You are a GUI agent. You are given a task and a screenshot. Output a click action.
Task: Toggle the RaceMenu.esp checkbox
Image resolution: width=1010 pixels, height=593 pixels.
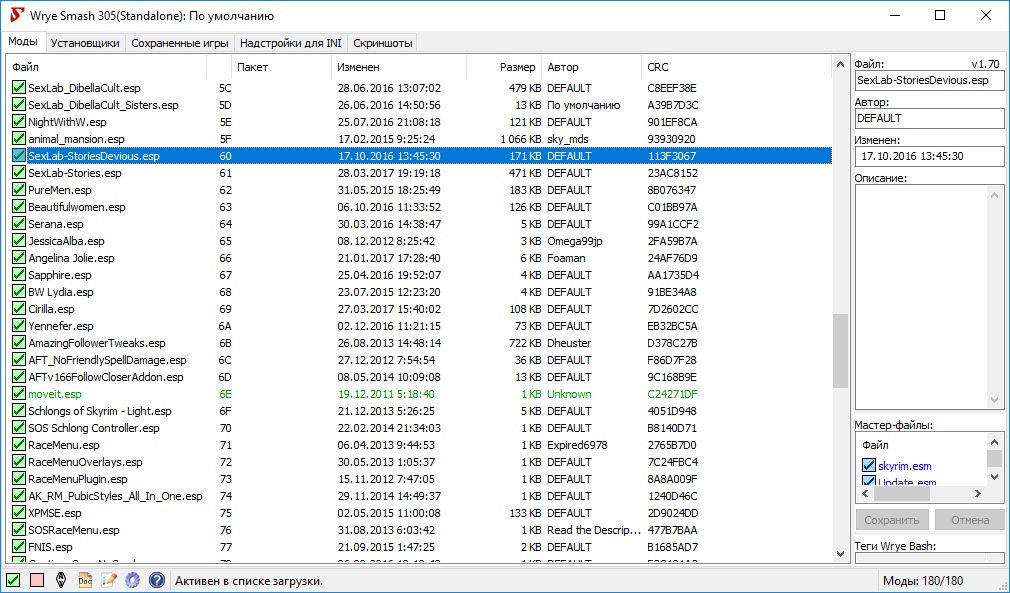19,445
